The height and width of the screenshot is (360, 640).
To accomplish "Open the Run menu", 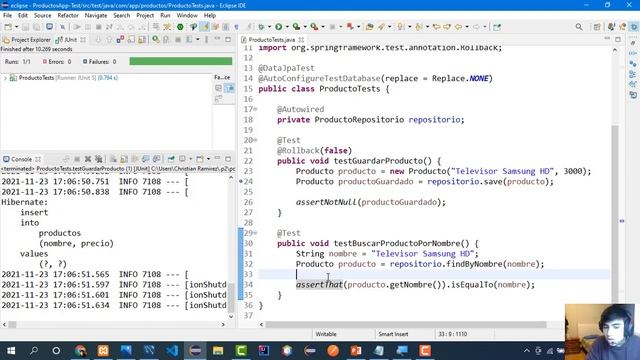I will (165, 16).
